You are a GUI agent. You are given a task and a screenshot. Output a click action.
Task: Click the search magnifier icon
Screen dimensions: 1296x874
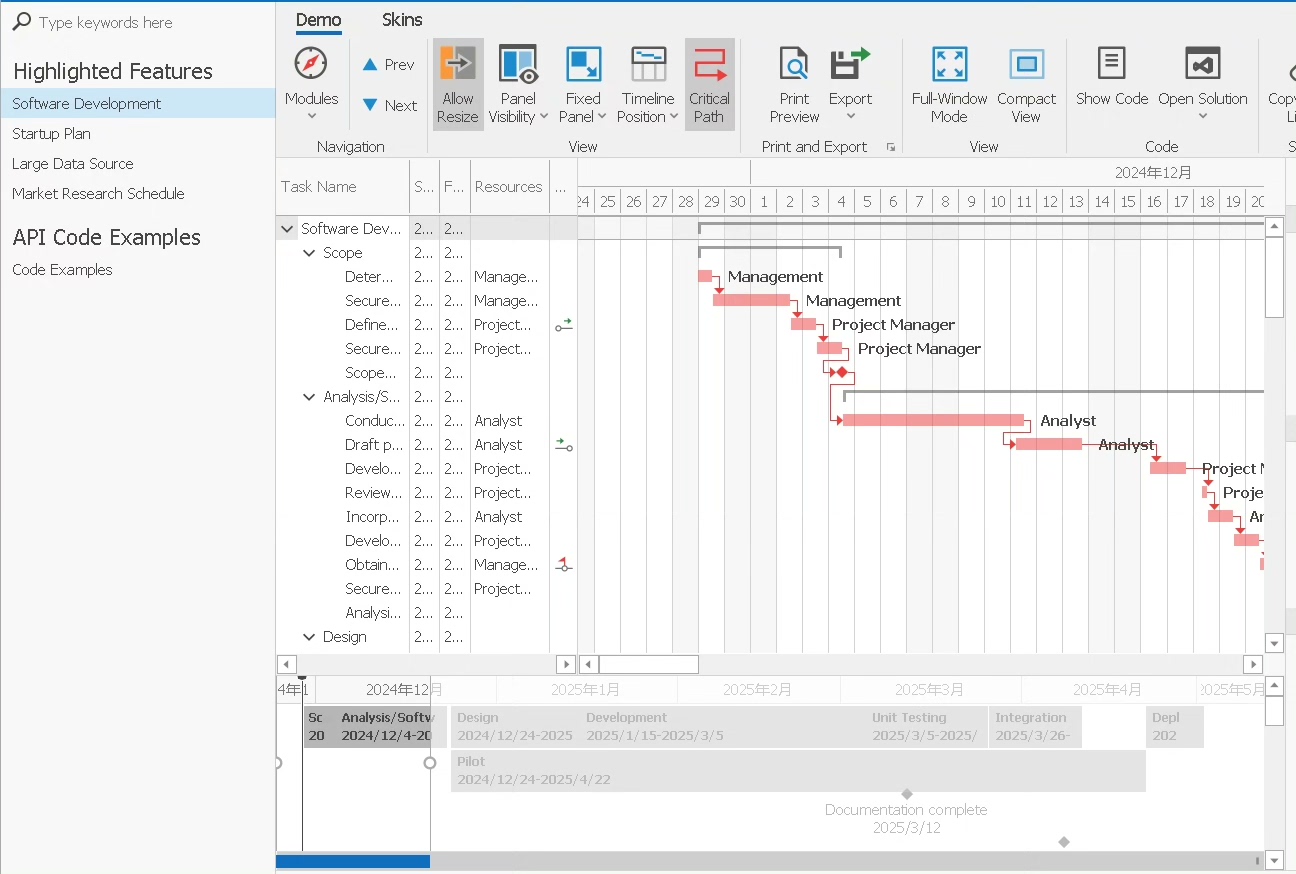pyautogui.click(x=21, y=22)
